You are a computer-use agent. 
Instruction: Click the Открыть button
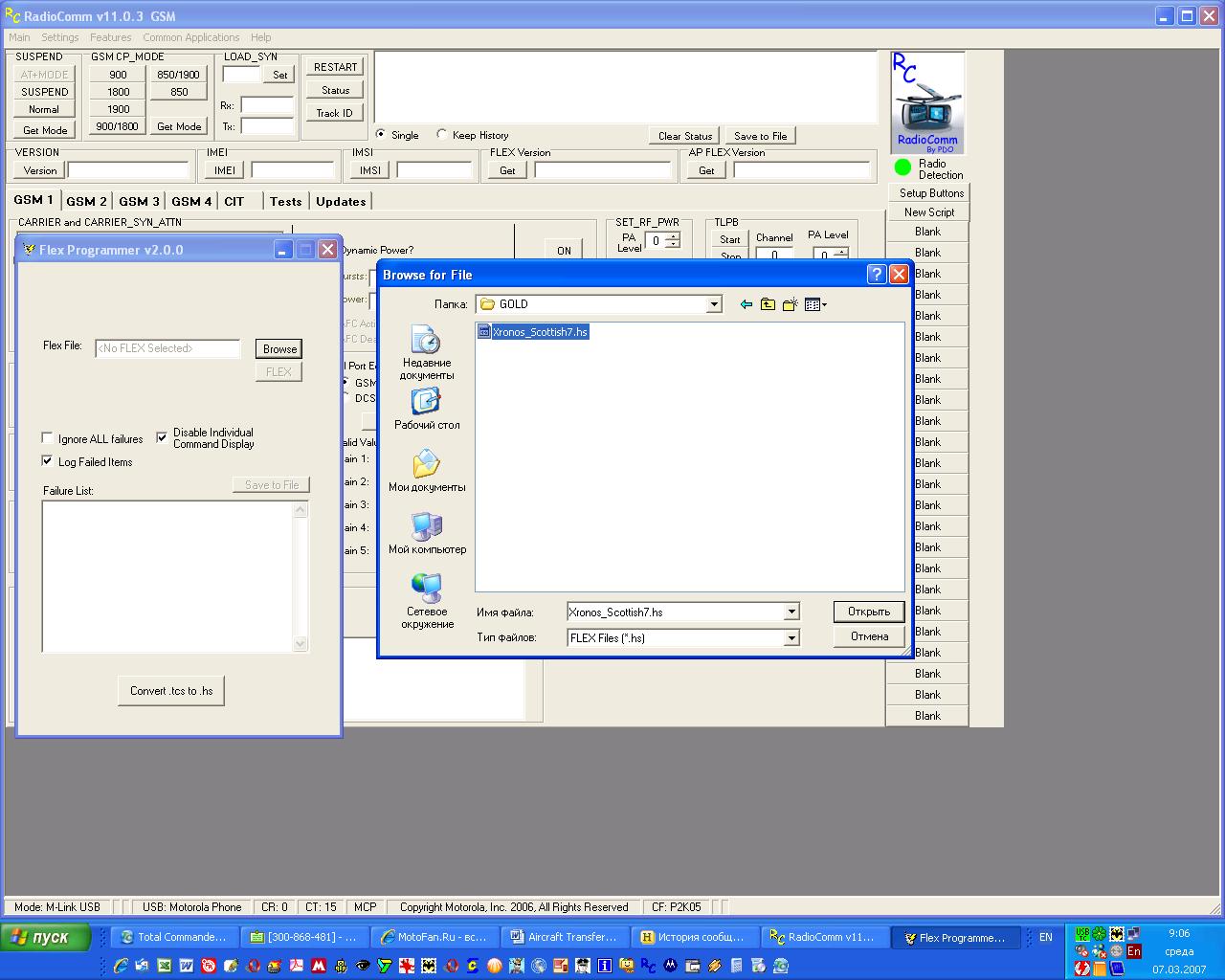point(868,612)
